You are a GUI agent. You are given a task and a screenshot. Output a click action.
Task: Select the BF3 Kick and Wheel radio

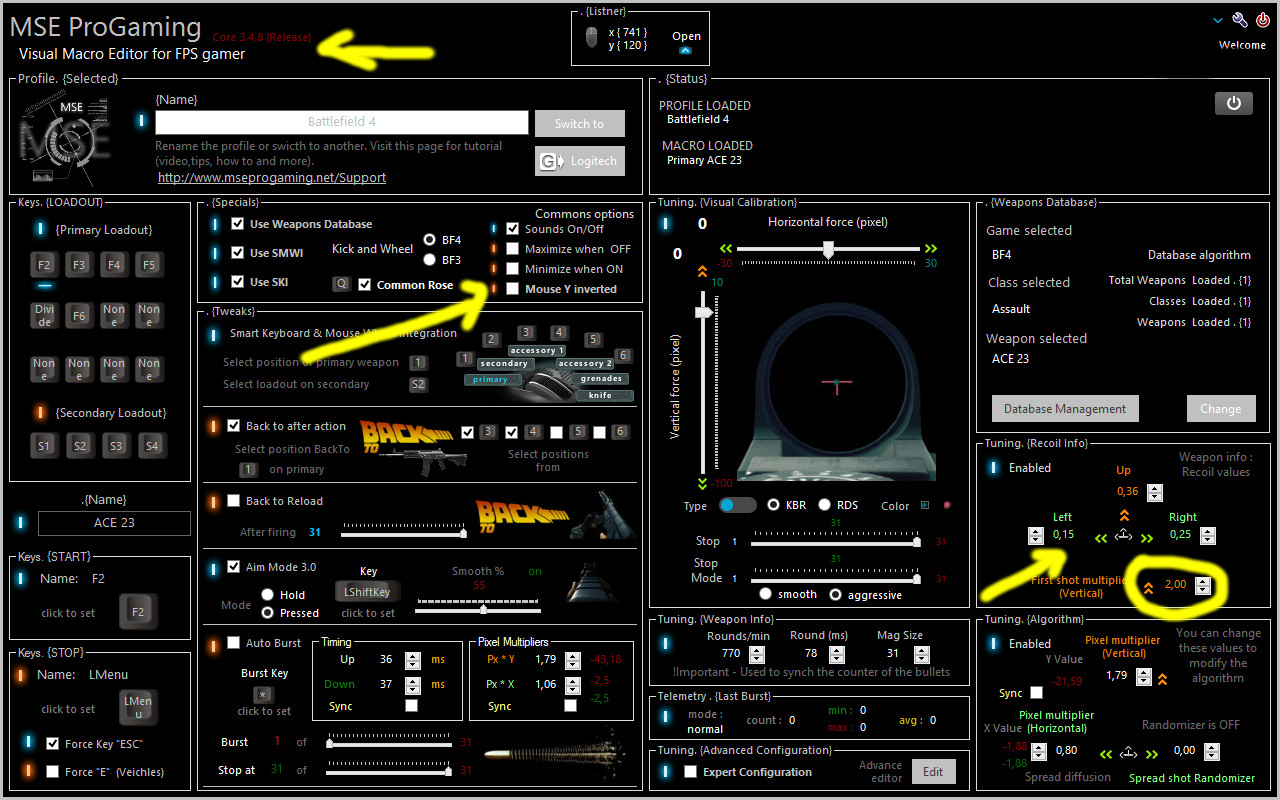click(429, 260)
